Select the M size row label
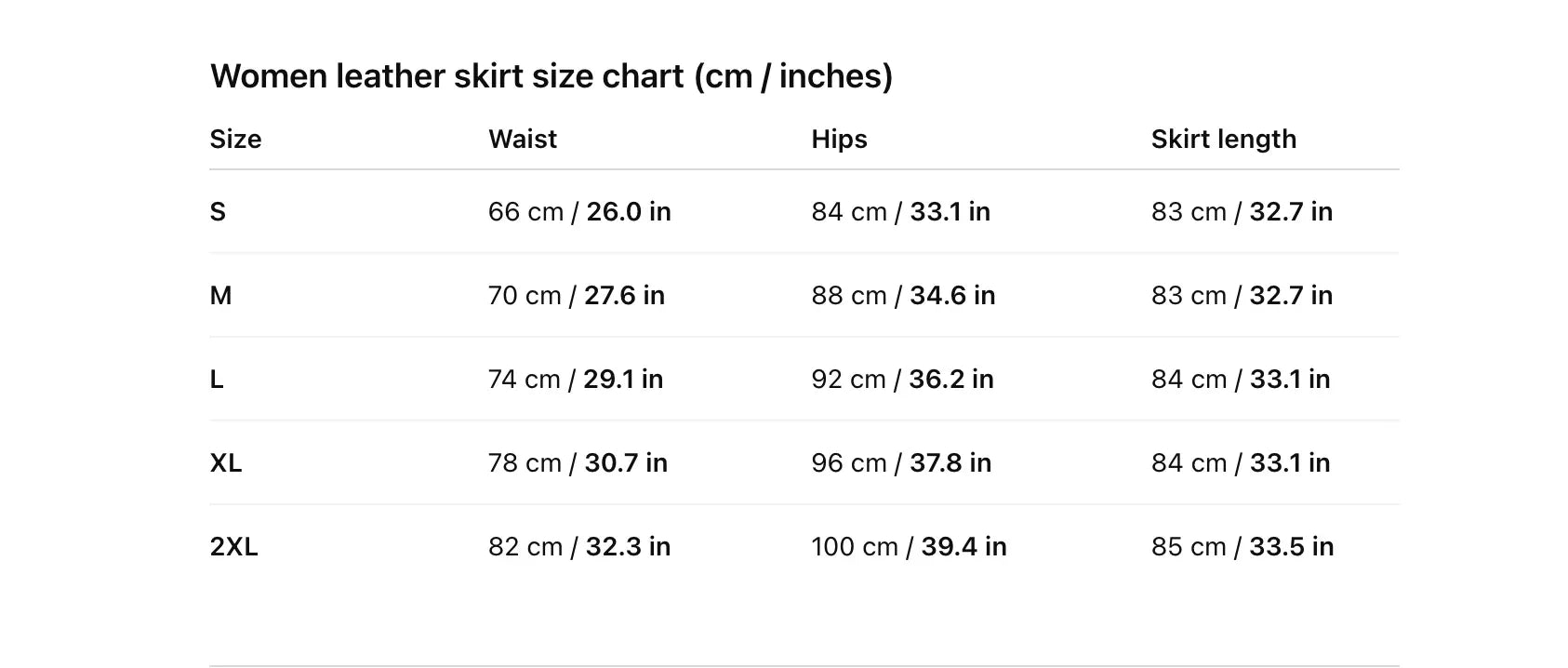1568x668 pixels. tap(220, 296)
